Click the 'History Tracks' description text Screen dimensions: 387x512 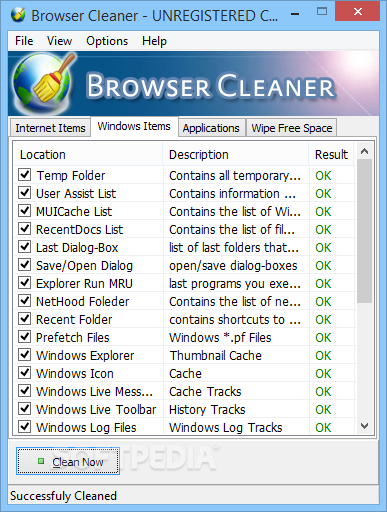point(207,410)
